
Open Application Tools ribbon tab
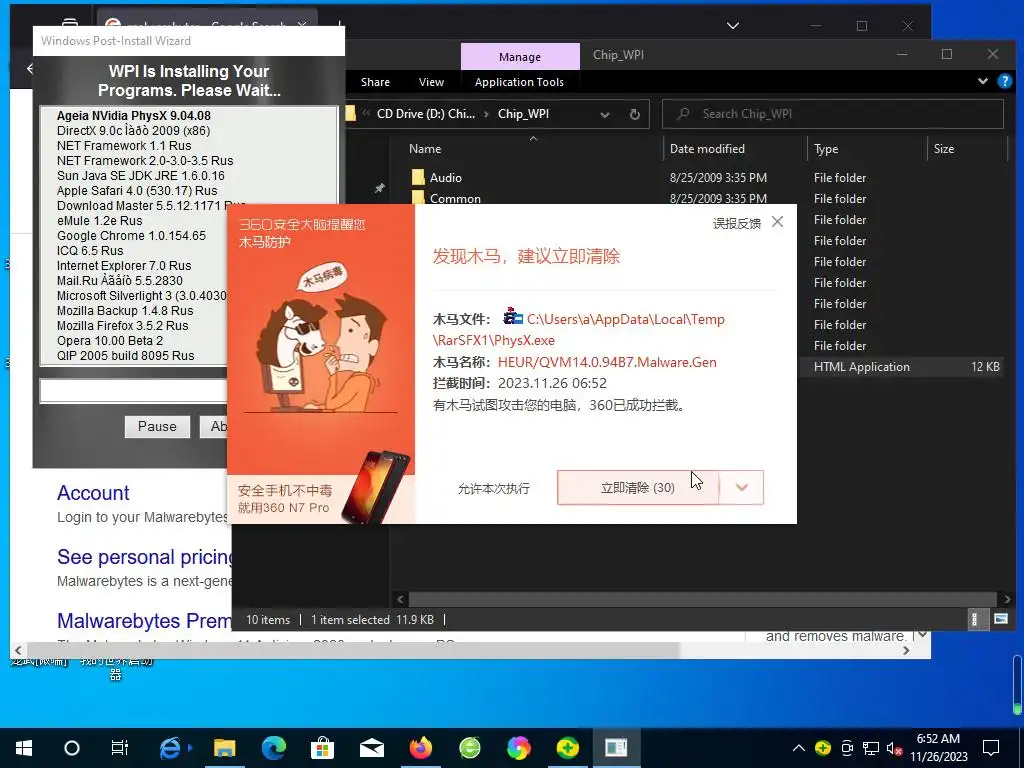click(x=519, y=82)
